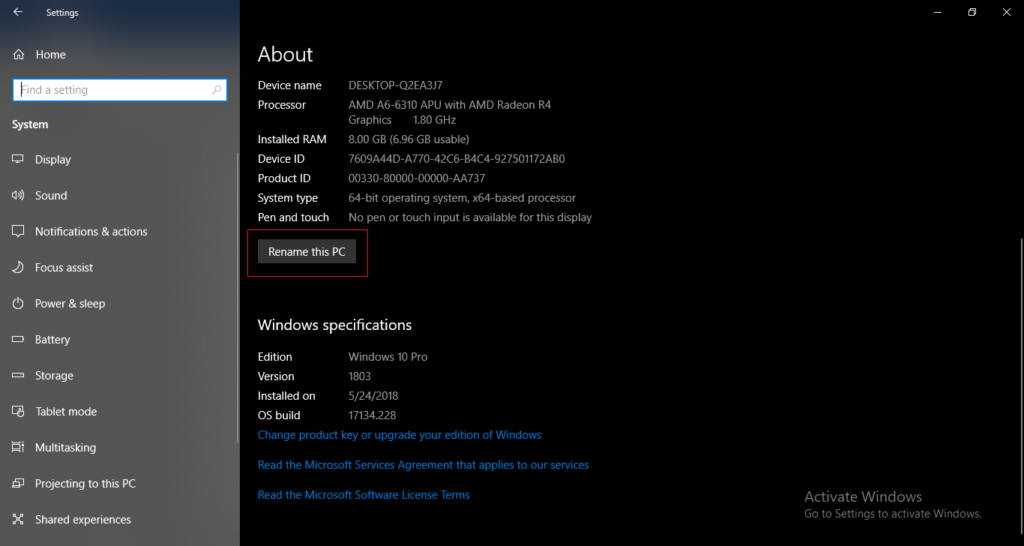The width and height of the screenshot is (1024, 546).
Task: Click the Windows 10 Pro edition value
Action: (388, 357)
